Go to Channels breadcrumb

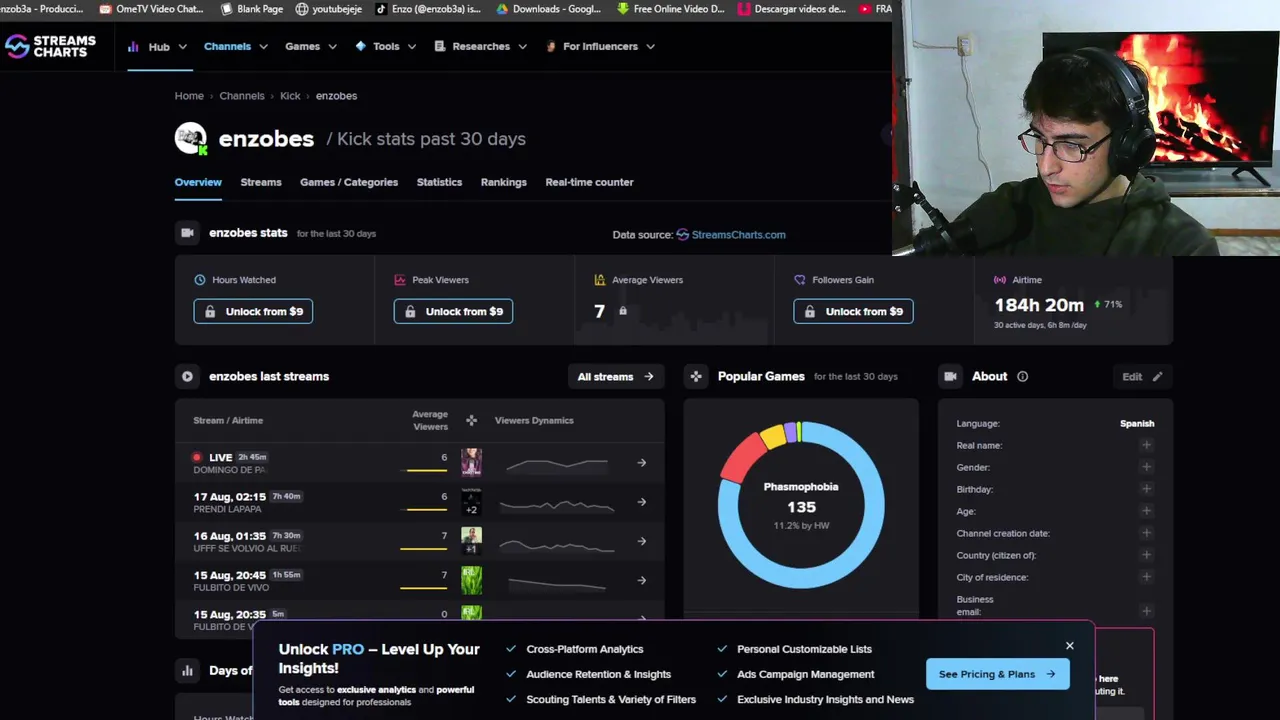(242, 96)
